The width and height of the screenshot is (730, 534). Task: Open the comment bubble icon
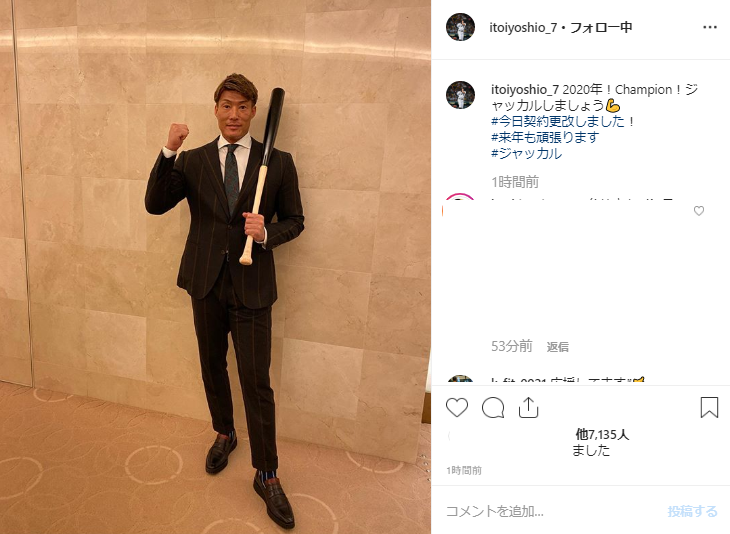493,408
